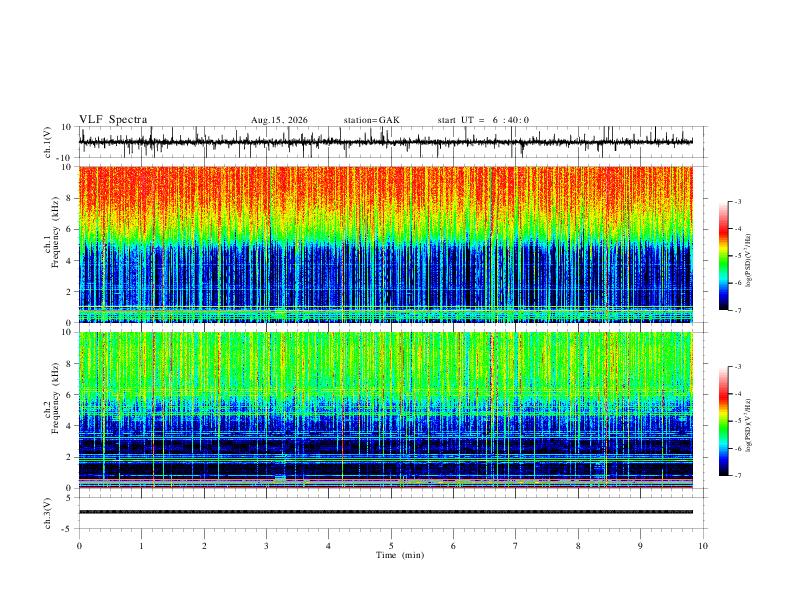This screenshot has height=612, width=792.
Task: Click the 9 minute tick on time axis
Action: pyautogui.click(x=640, y=546)
